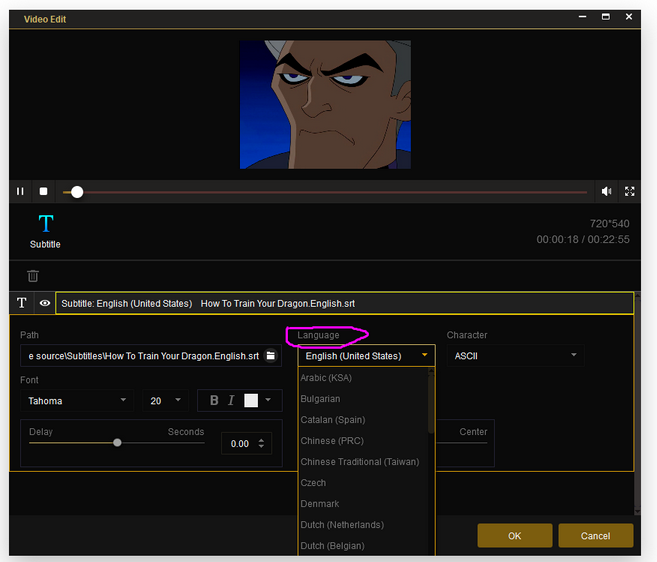
Task: Click the Cancel button
Action: tap(595, 536)
